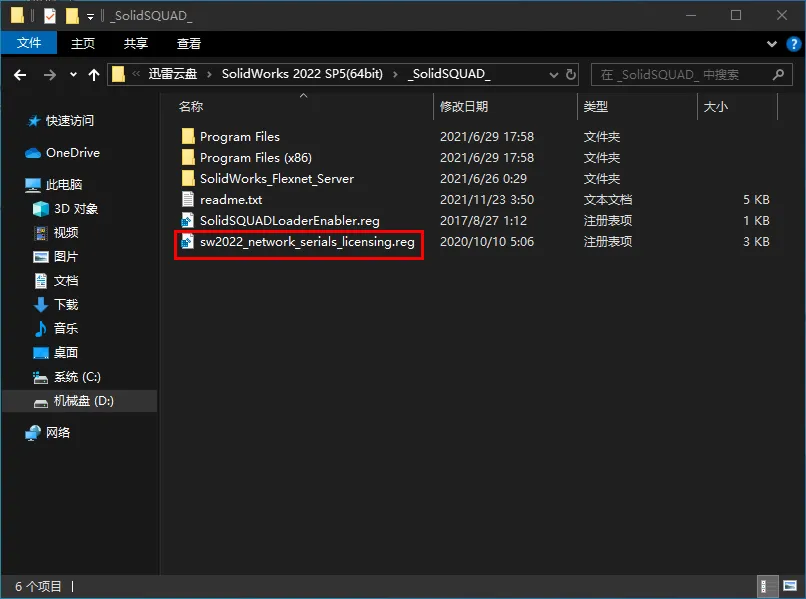Screen dimensions: 806x599
Task: Click the readme.txt date 2021/11/23 3:50
Action: 487,199
